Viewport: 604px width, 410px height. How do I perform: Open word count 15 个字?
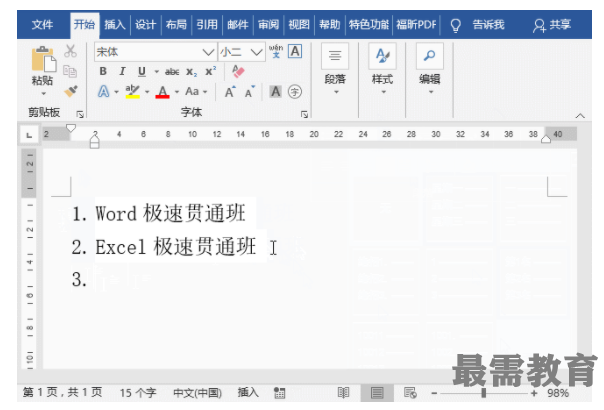click(x=138, y=393)
